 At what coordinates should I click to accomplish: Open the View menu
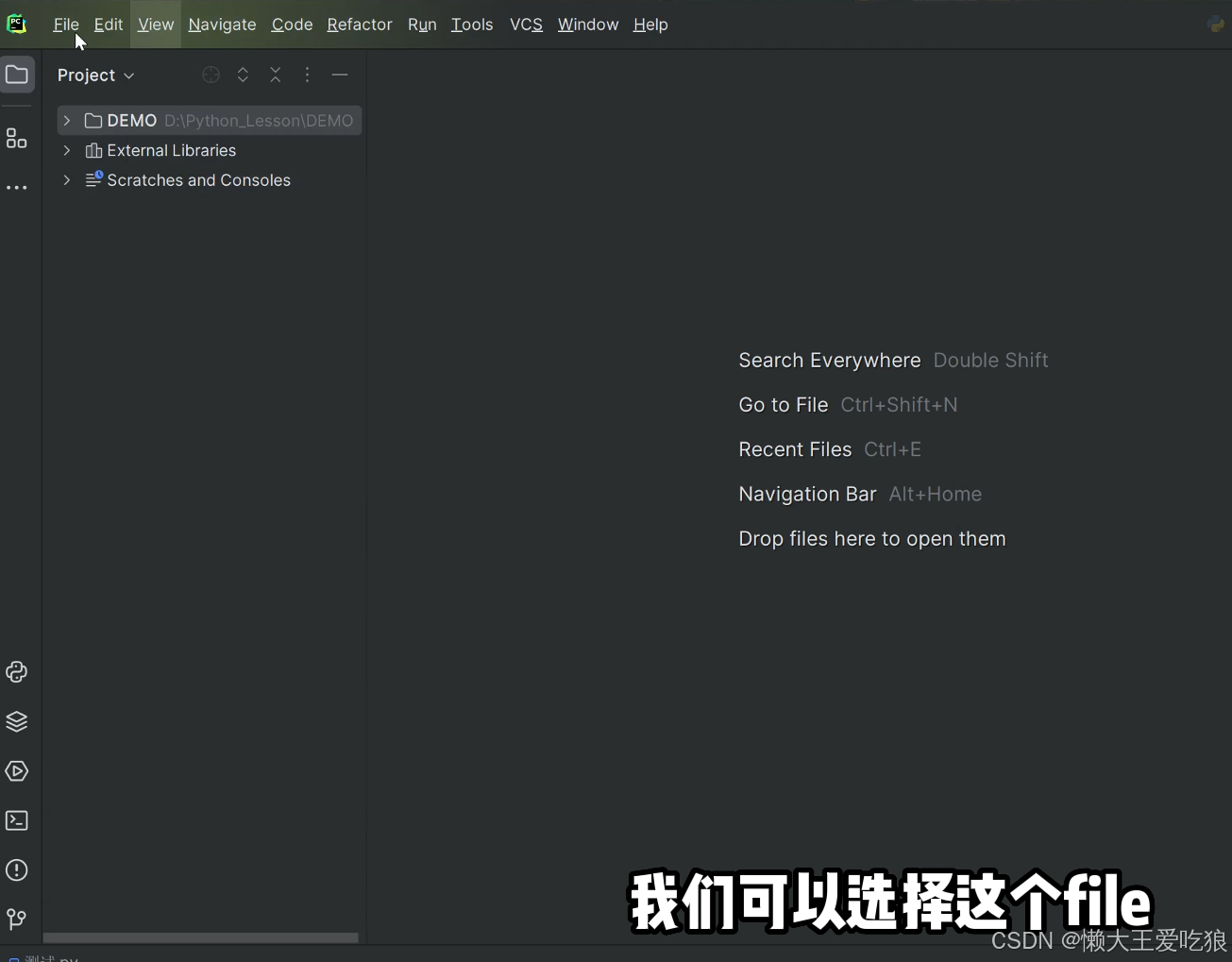coord(156,25)
